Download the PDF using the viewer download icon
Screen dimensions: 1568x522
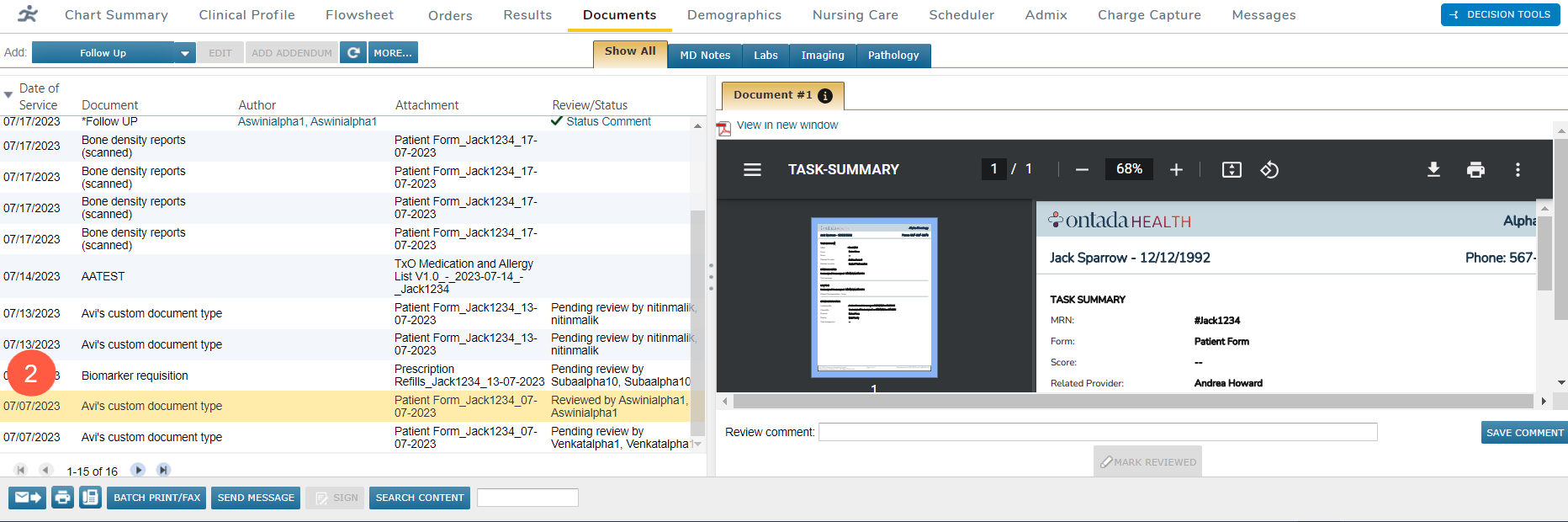[1433, 170]
